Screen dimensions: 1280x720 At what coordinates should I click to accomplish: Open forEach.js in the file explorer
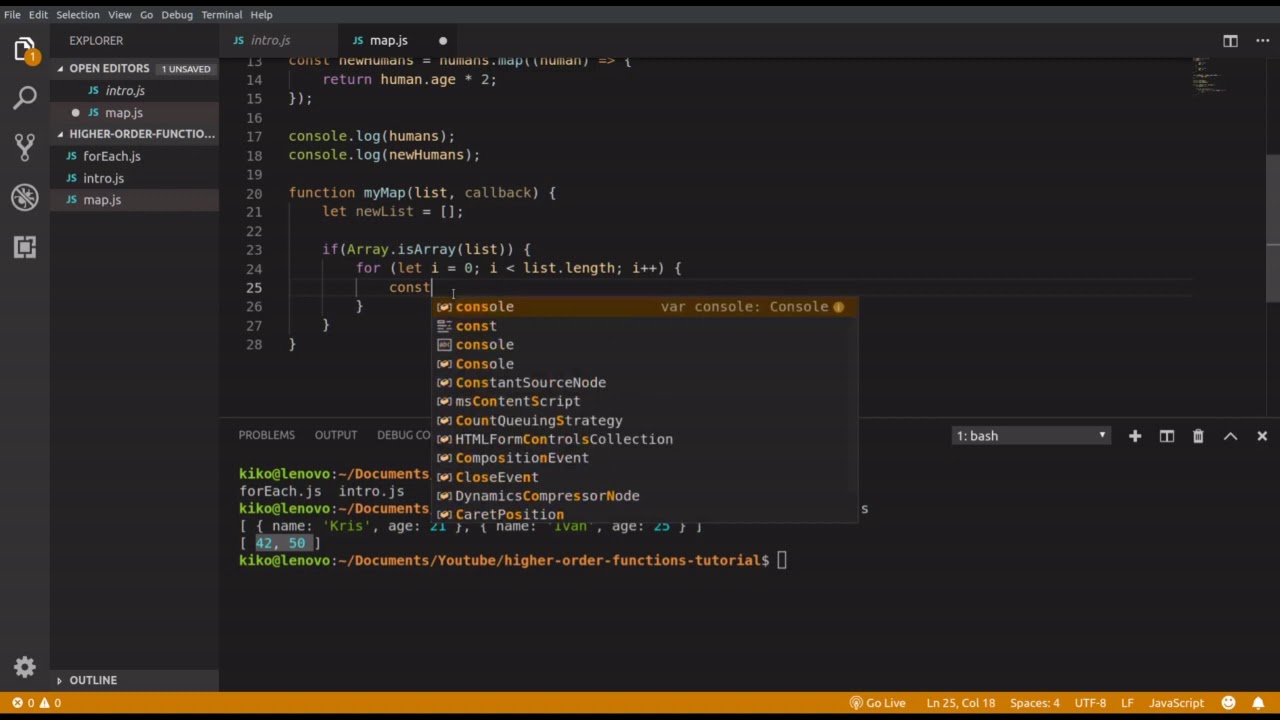click(x=111, y=156)
